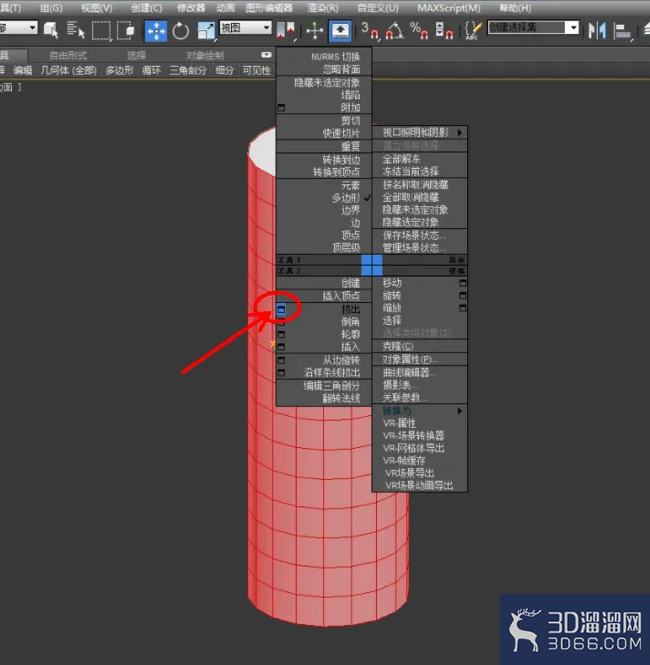The image size is (650, 665).
Task: Activate the Select and Rotate tool
Action: click(181, 31)
